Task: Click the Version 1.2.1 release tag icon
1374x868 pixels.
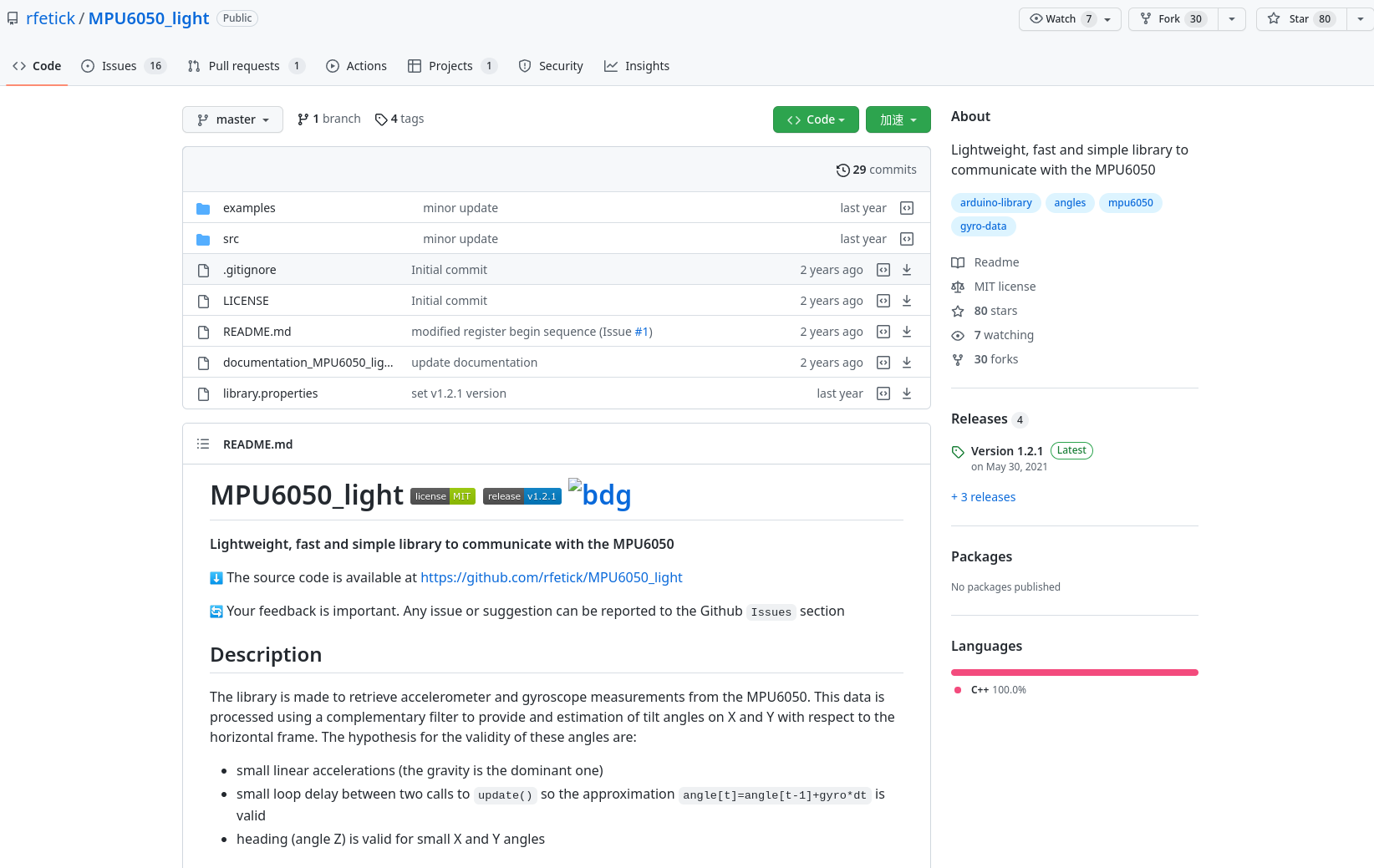Action: coord(958,452)
